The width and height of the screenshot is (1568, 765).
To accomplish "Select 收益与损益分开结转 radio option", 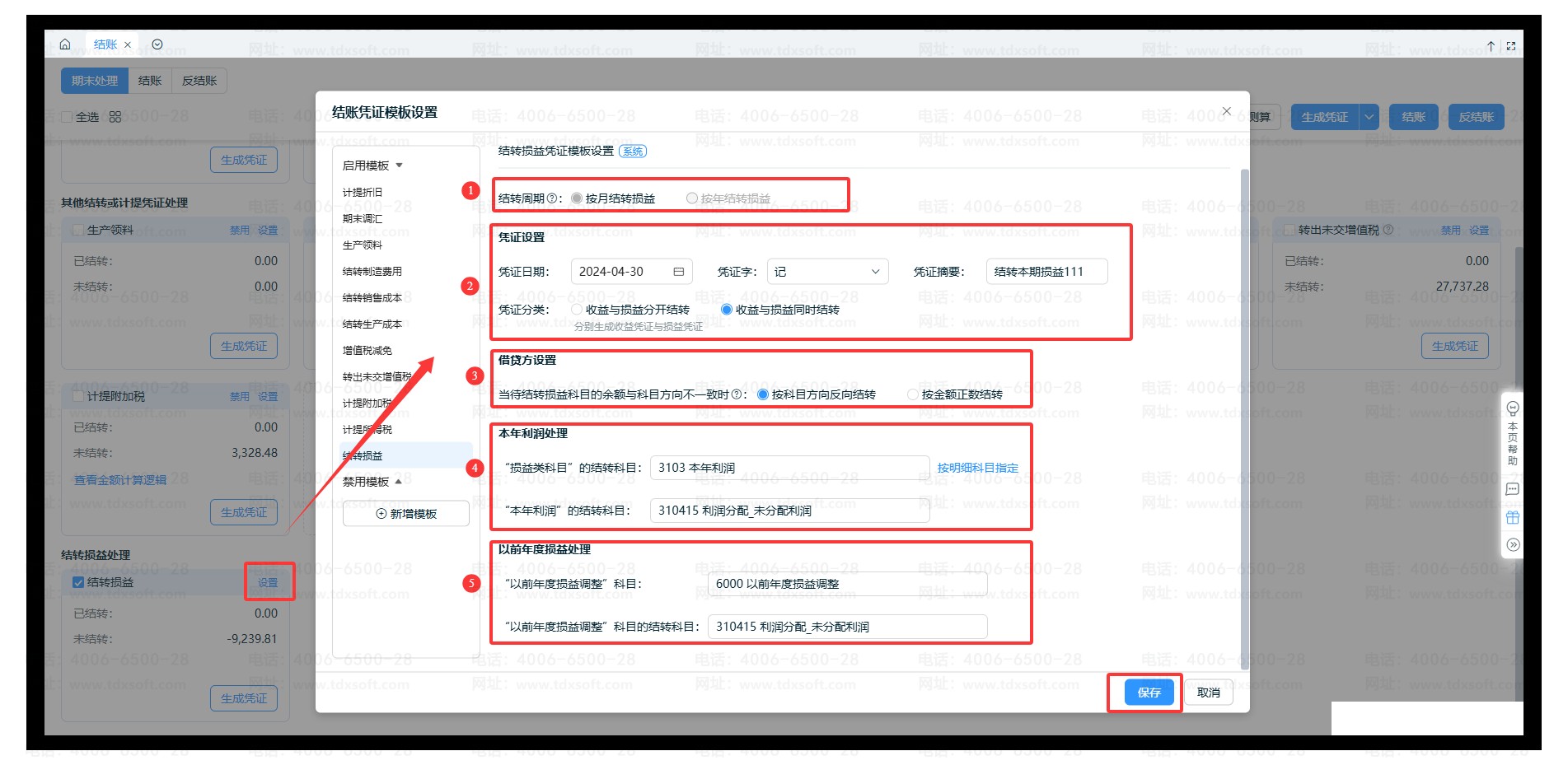I will pyautogui.click(x=577, y=310).
